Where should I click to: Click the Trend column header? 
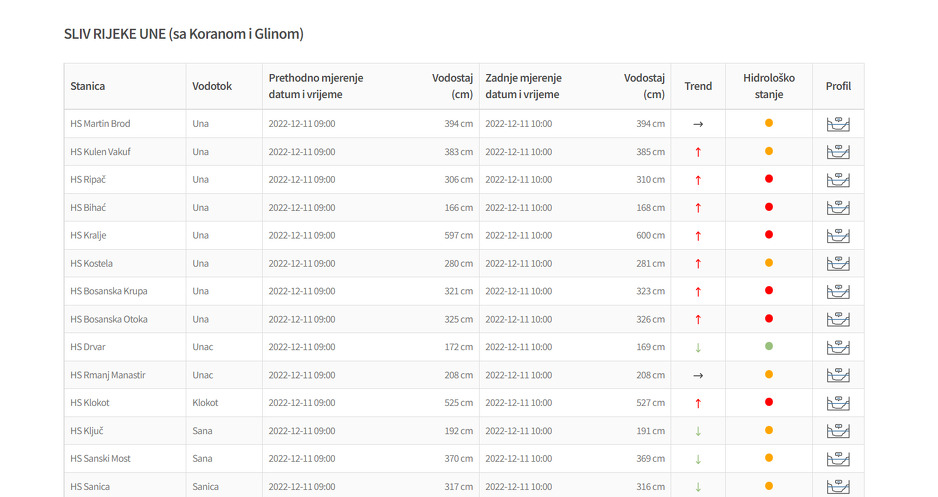[x=698, y=86]
